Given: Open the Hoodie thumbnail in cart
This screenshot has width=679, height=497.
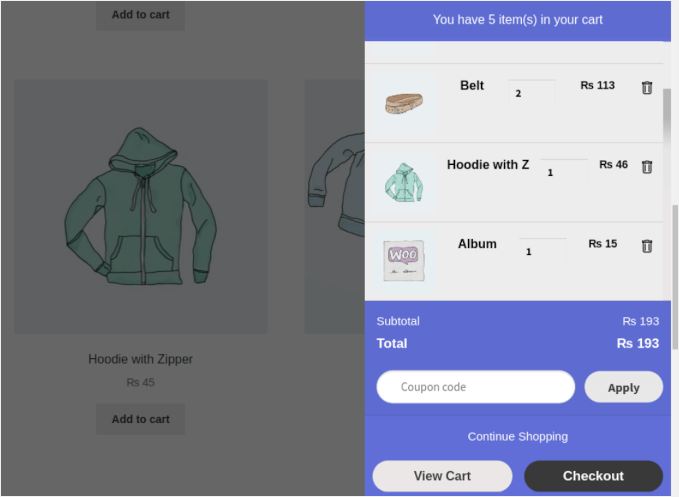Looking at the screenshot, I should click(404, 183).
